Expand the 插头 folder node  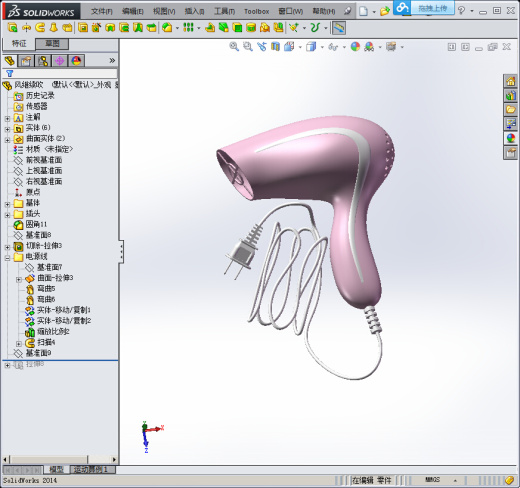[7, 215]
